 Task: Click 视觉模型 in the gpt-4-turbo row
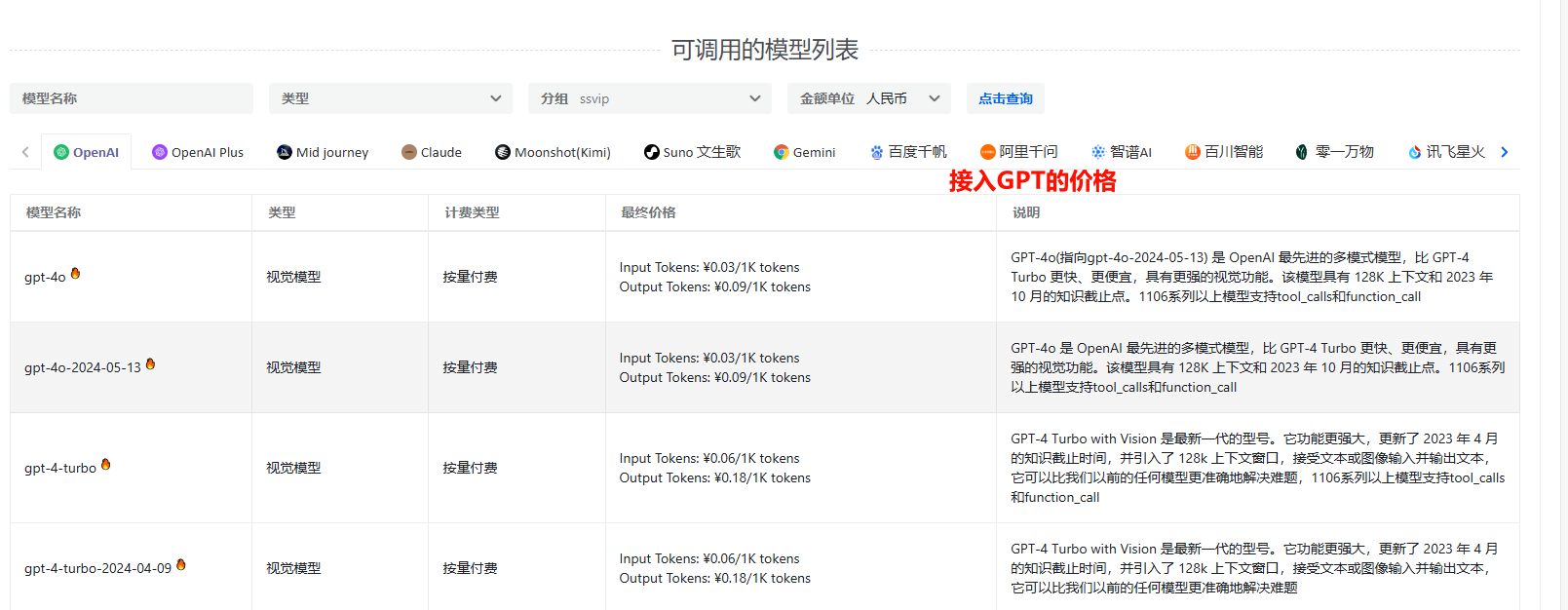click(293, 468)
